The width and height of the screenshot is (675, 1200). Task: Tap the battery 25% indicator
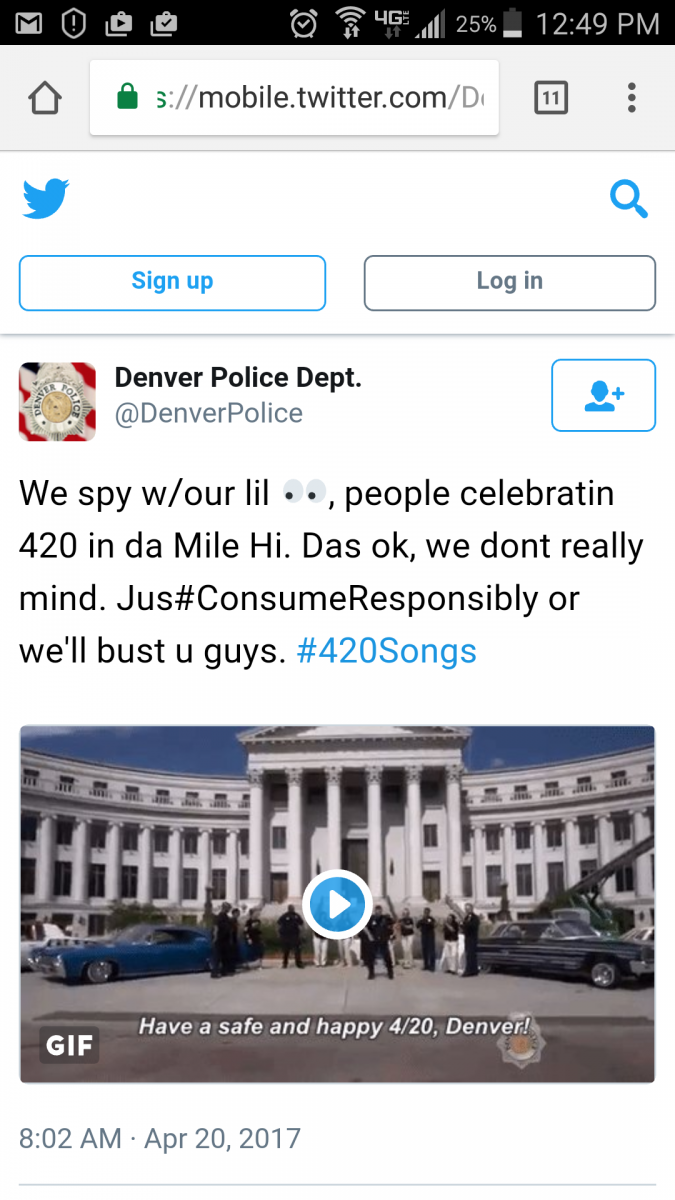(x=489, y=22)
